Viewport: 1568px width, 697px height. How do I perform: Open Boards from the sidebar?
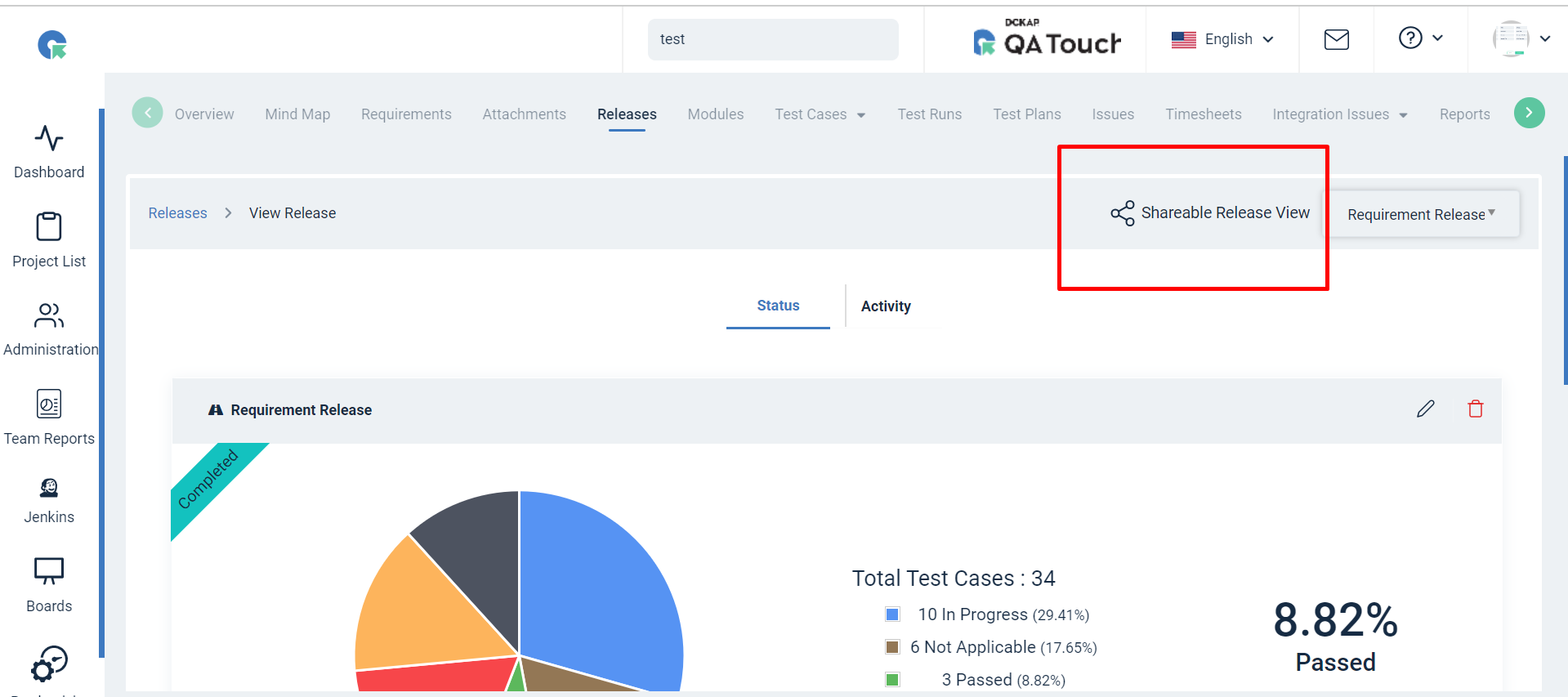pos(49,585)
